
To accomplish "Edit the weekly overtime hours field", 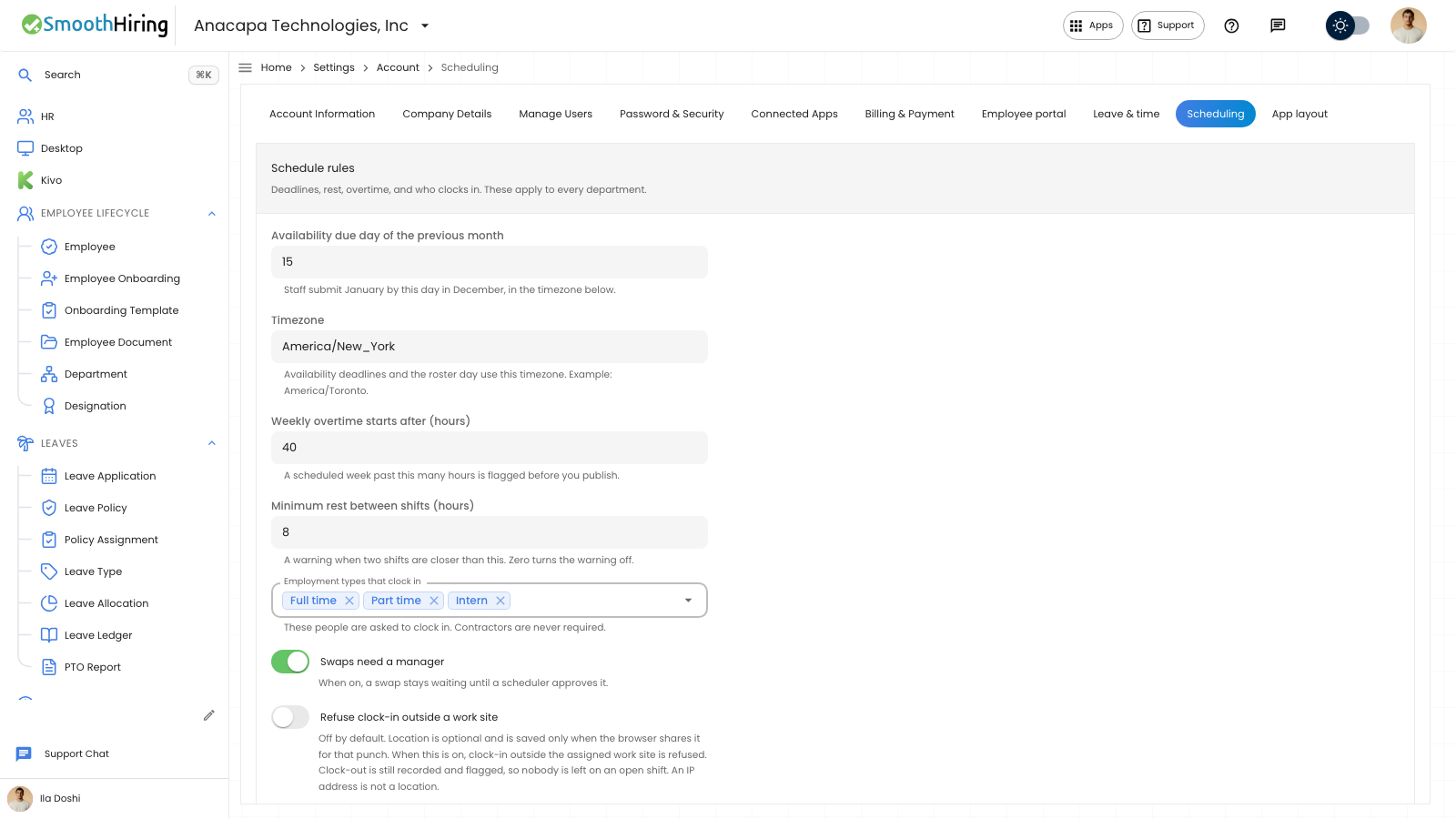I will (490, 448).
